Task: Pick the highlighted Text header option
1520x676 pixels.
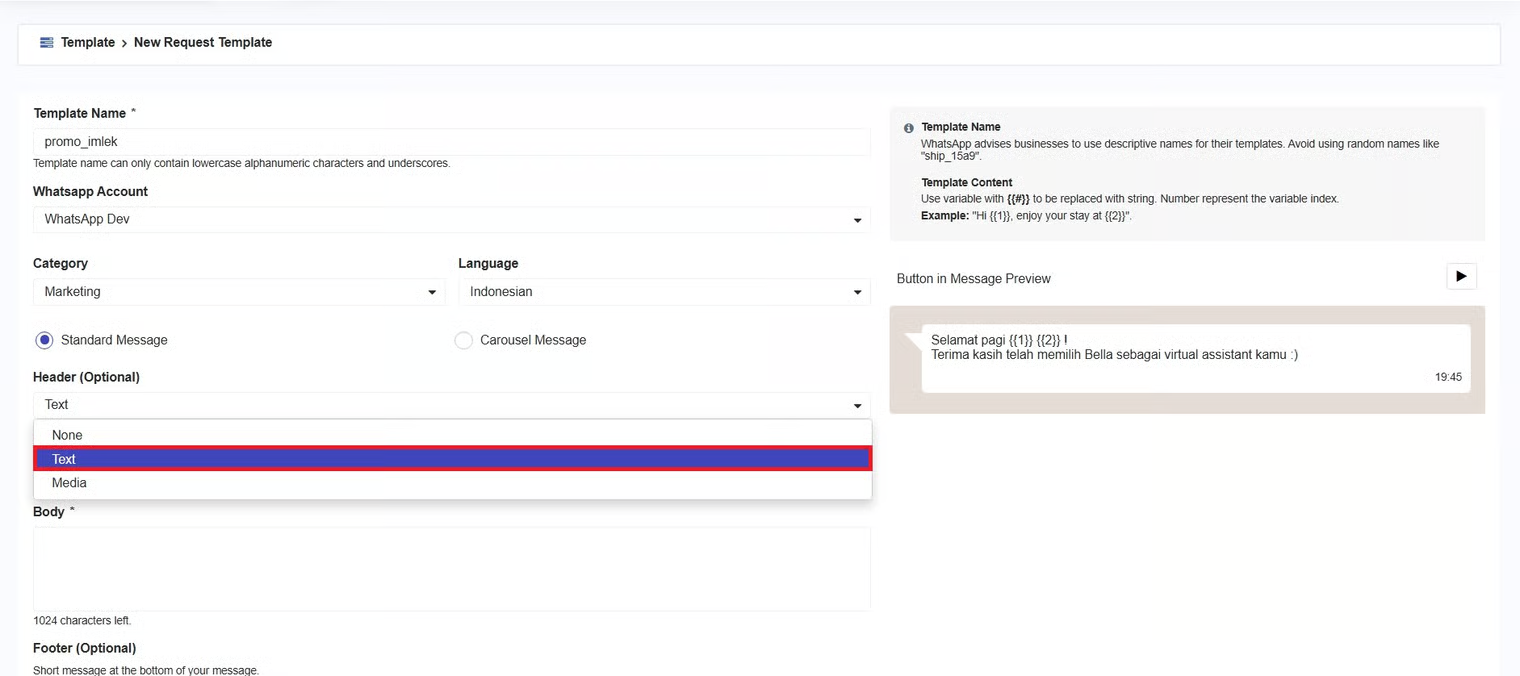Action: [452, 459]
